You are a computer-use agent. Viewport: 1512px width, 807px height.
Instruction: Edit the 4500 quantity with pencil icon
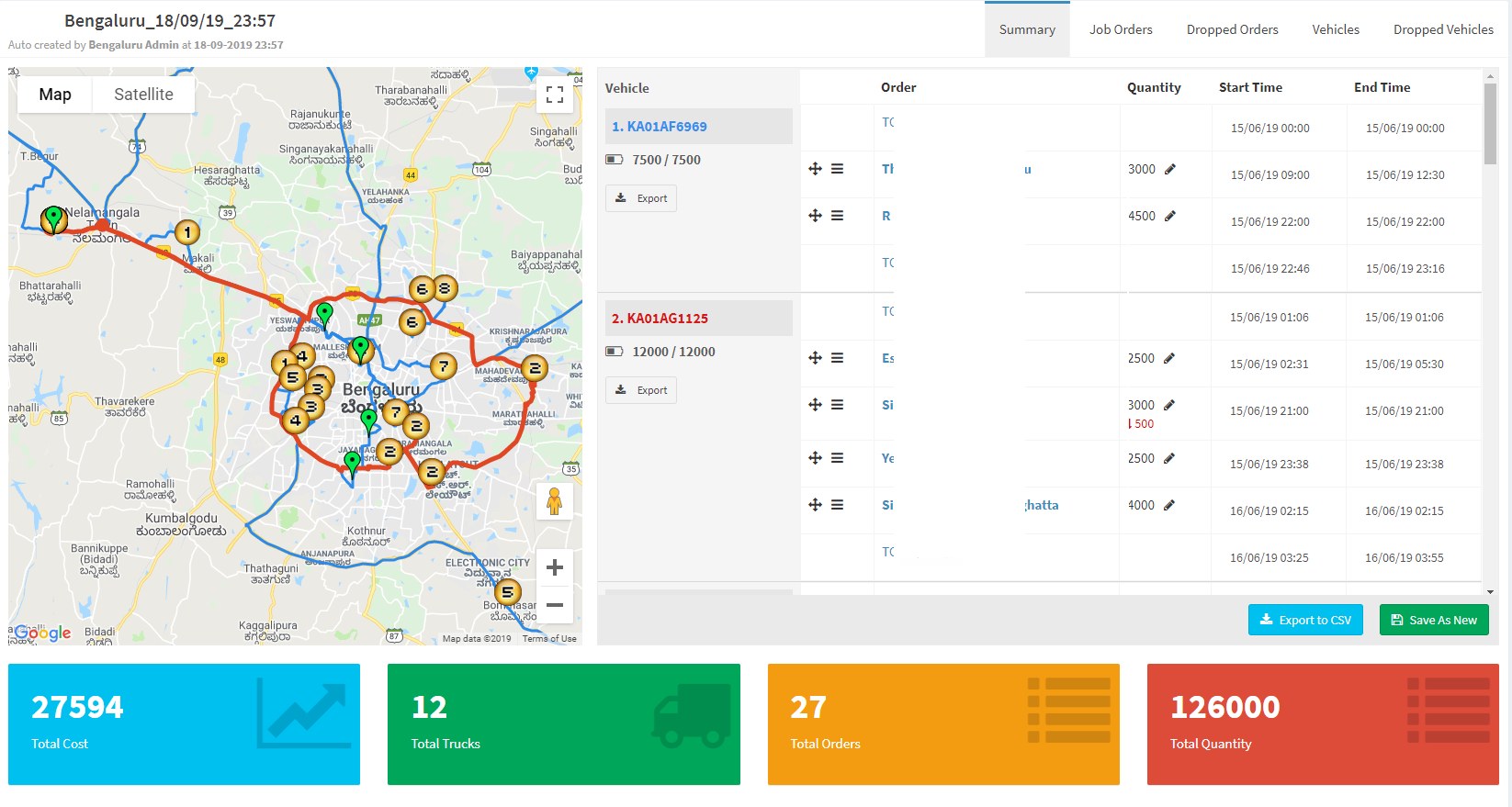(x=1170, y=216)
